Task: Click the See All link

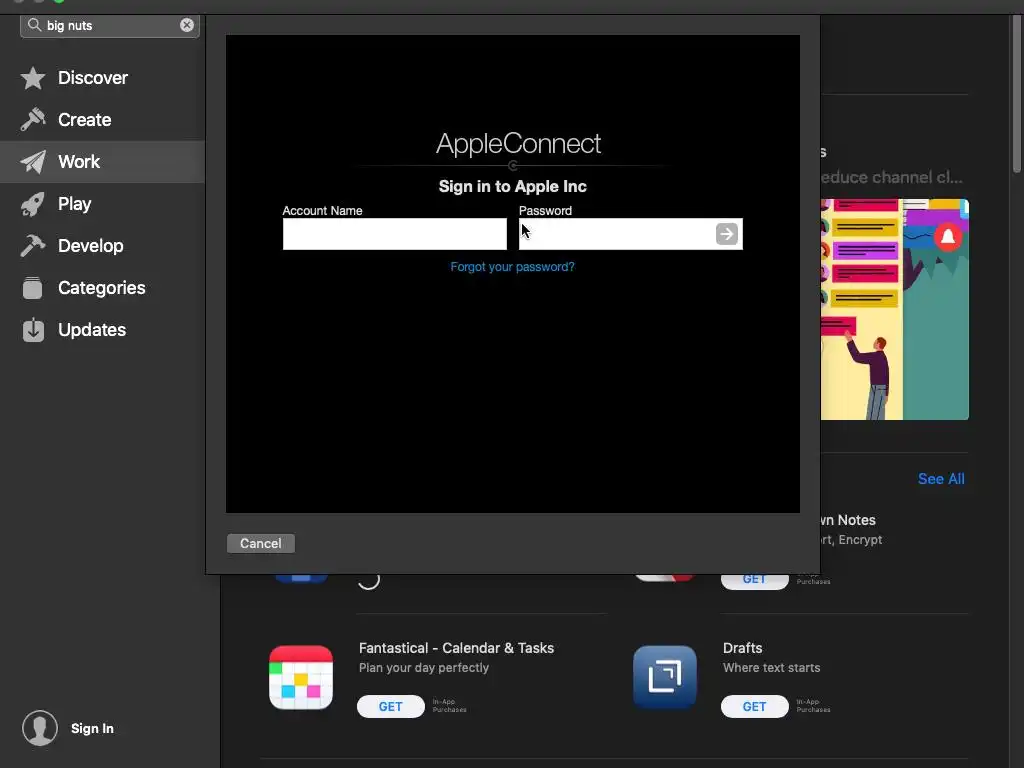Action: pyautogui.click(x=941, y=479)
